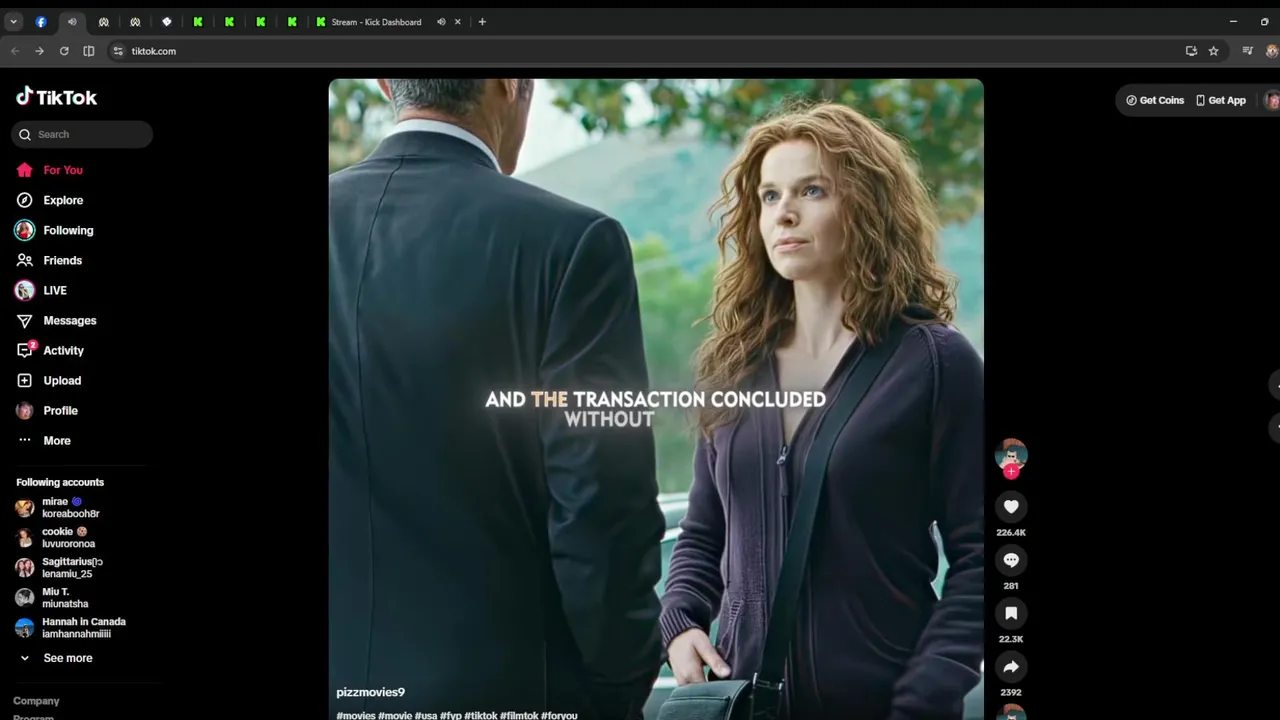The height and width of the screenshot is (720, 1280).
Task: Click the #movies hashtag
Action: pos(355,715)
